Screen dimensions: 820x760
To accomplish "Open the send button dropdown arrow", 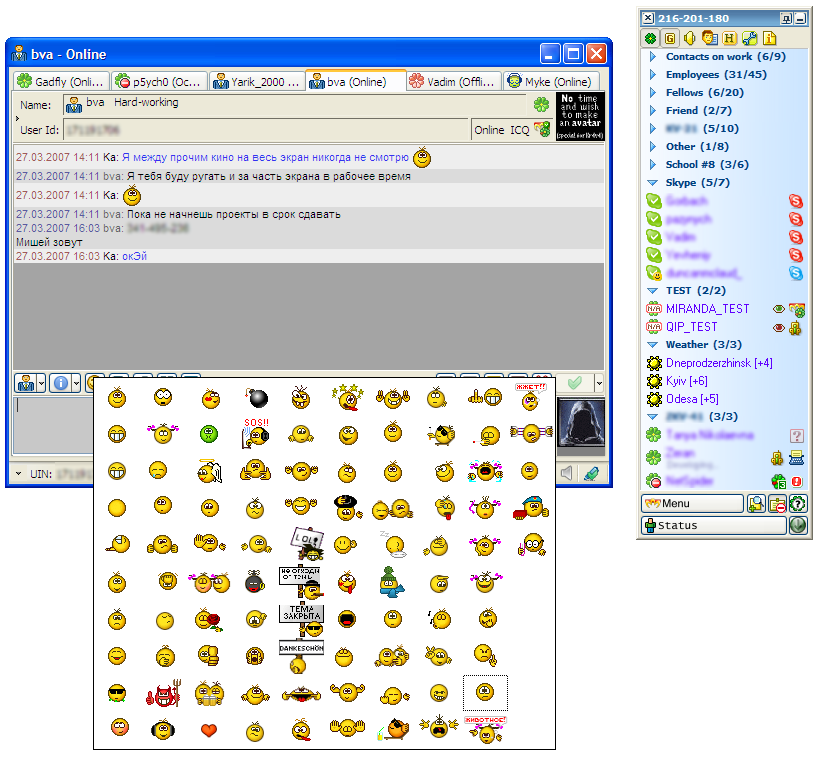I will click(x=598, y=383).
